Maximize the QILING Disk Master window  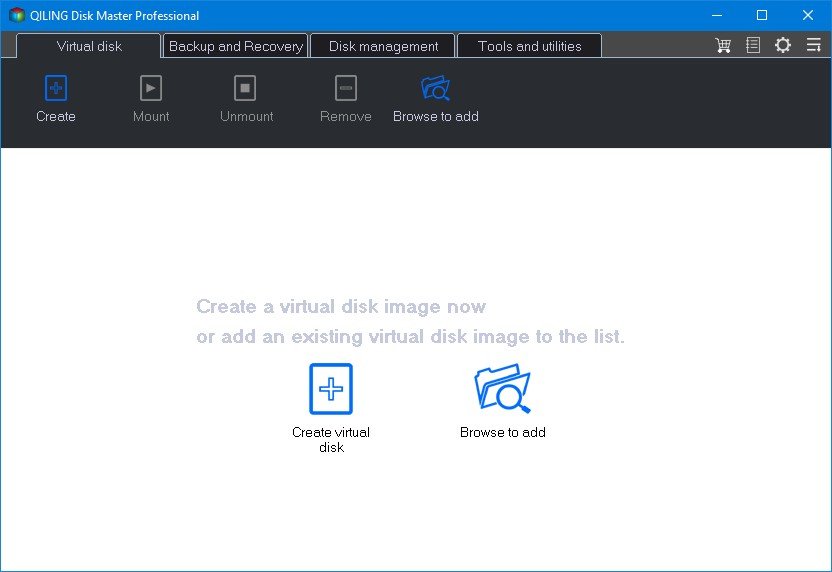point(762,15)
